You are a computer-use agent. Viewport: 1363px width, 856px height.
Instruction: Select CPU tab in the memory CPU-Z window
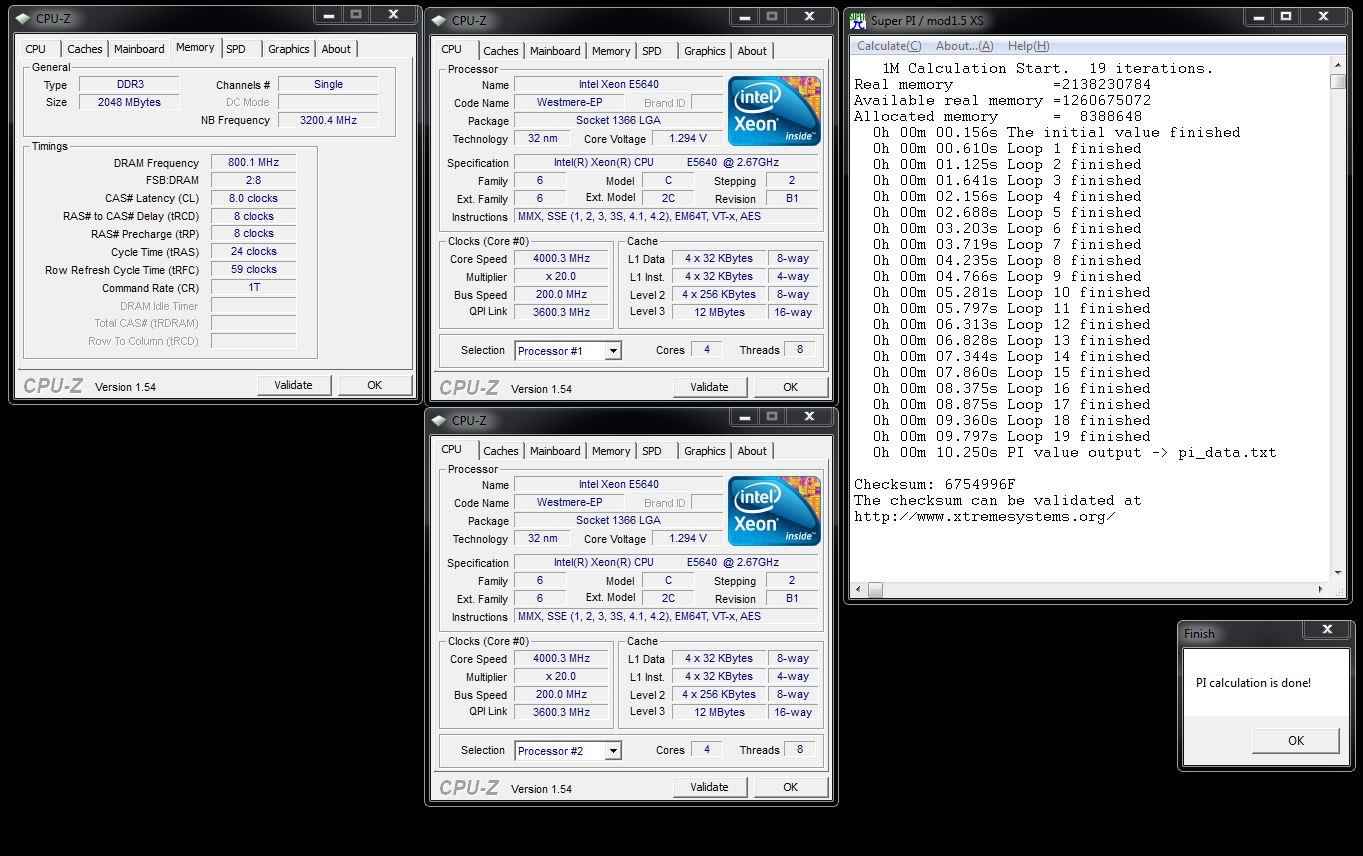36,49
